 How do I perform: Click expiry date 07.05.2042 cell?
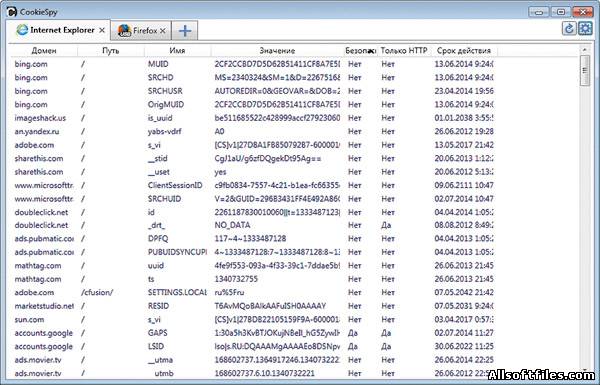click(464, 292)
